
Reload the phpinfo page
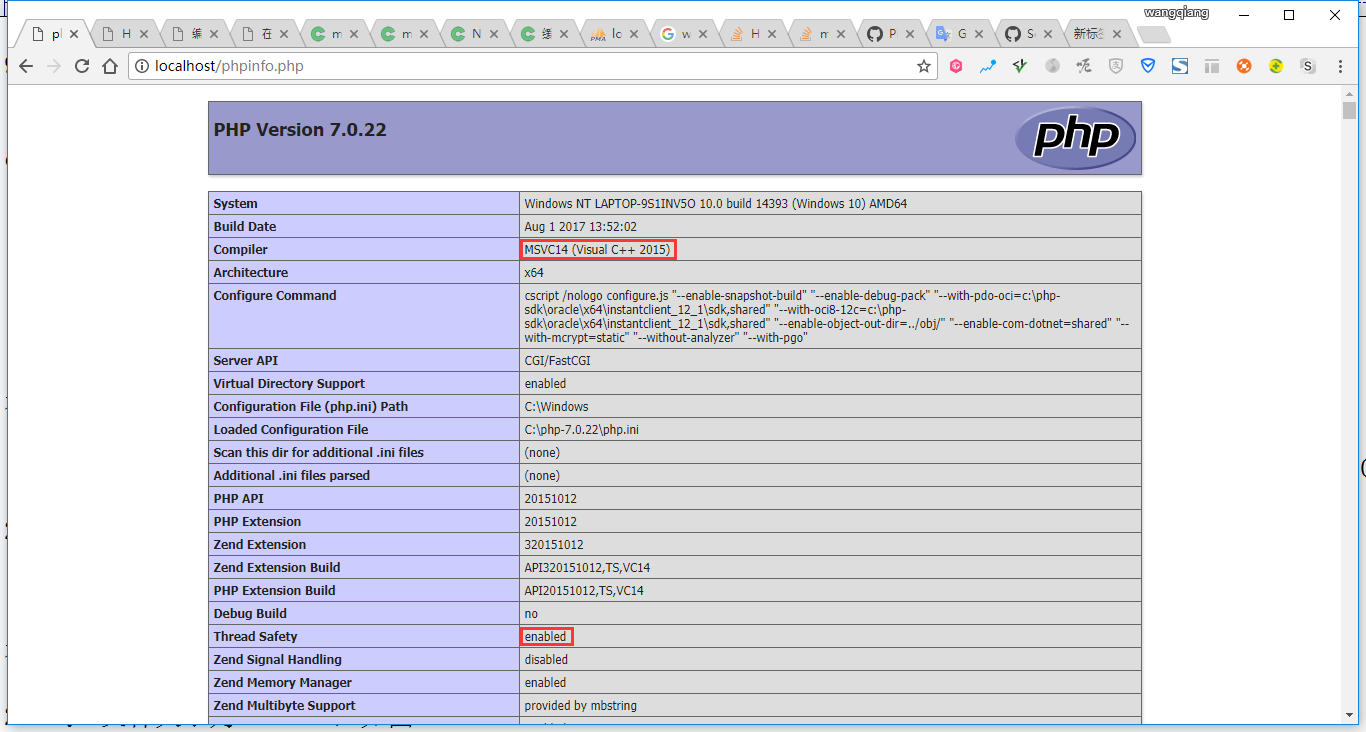click(x=82, y=66)
